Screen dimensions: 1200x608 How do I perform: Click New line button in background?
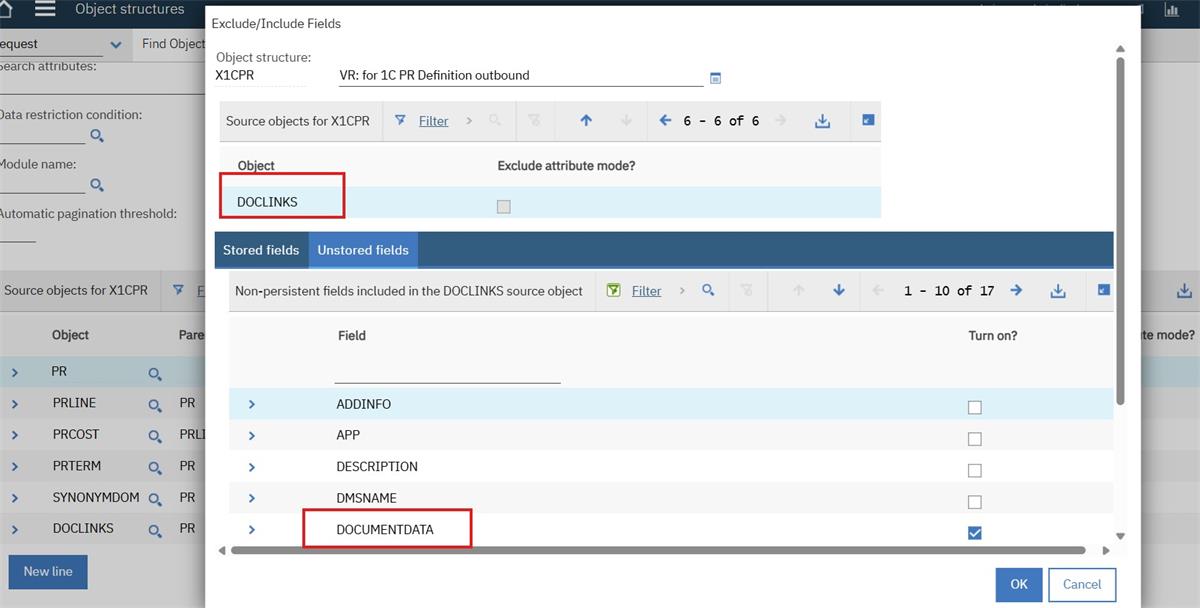click(48, 571)
